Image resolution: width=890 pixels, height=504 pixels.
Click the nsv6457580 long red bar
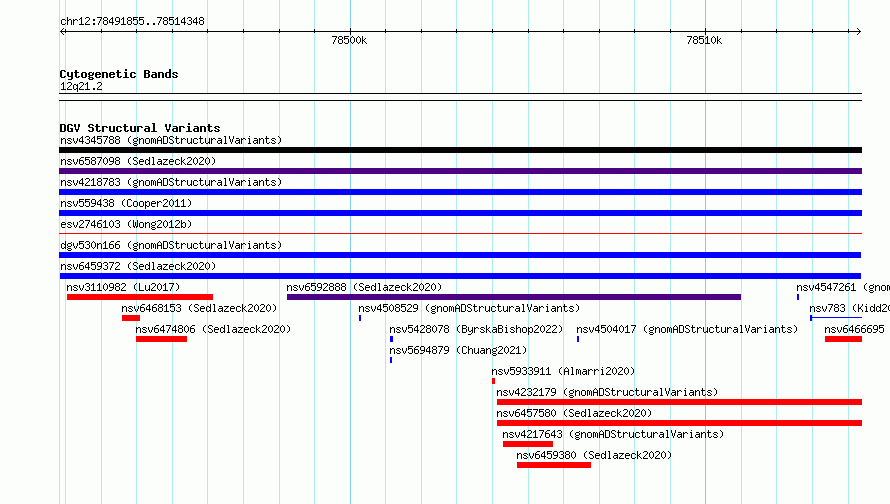coord(679,423)
